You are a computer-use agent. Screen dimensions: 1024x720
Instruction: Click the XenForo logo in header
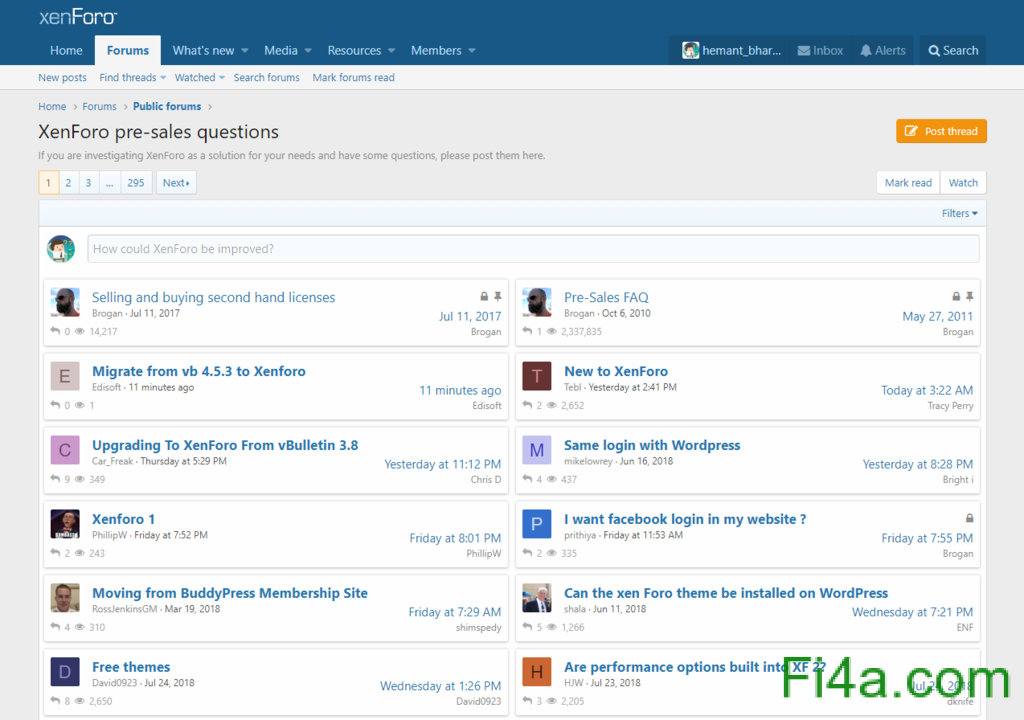[78, 17]
